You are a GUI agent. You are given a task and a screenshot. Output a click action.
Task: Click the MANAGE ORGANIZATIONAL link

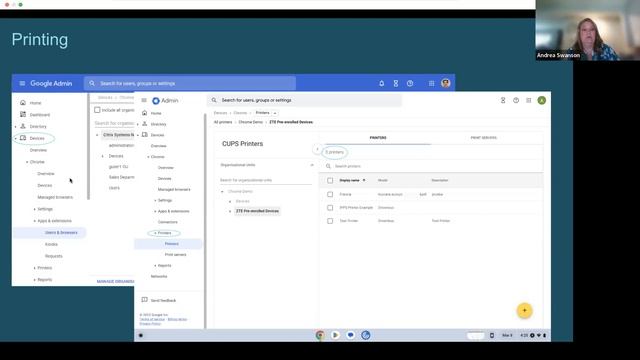(x=116, y=282)
